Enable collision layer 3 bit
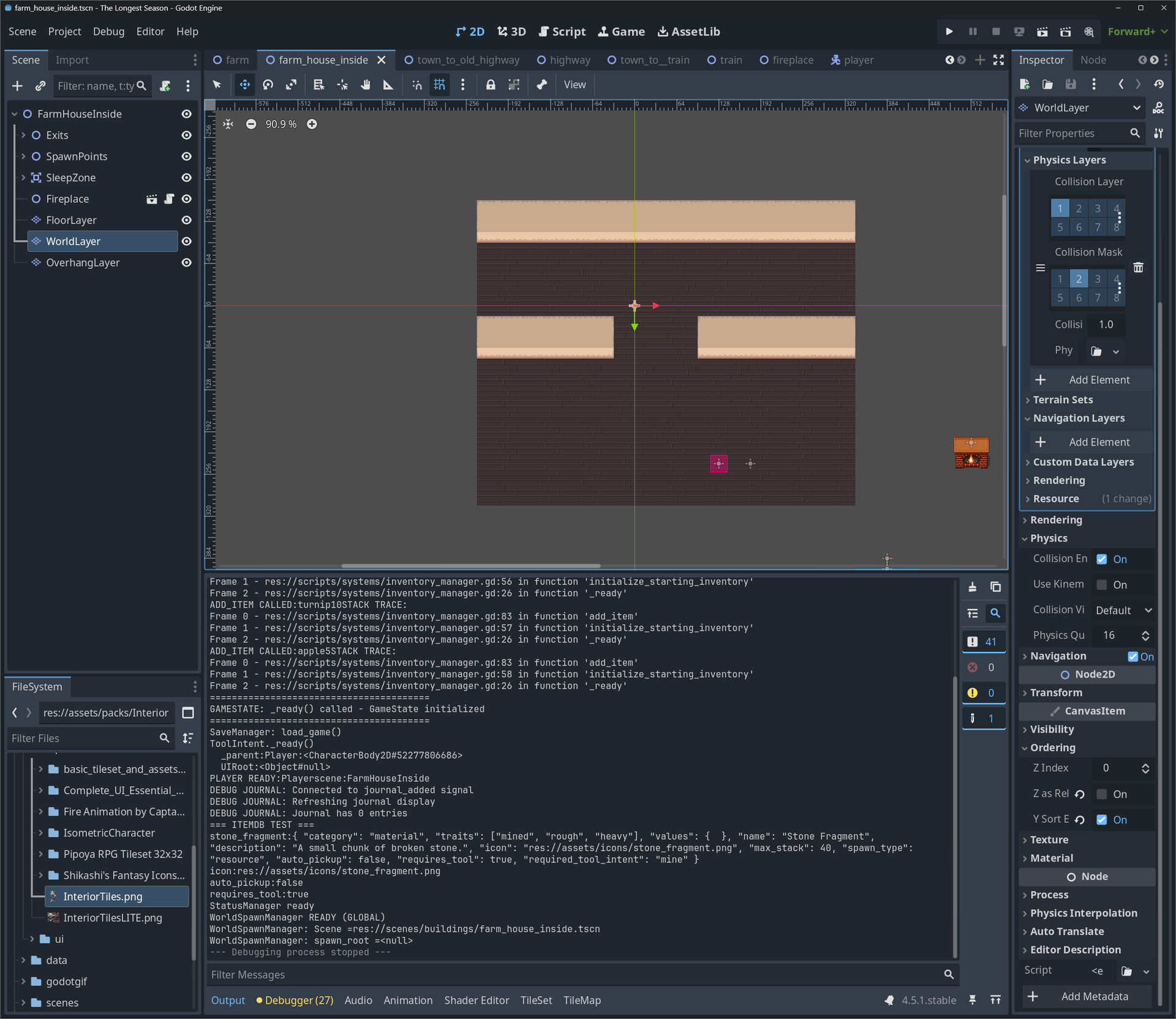Viewport: 1176px width, 1019px height. (1098, 208)
